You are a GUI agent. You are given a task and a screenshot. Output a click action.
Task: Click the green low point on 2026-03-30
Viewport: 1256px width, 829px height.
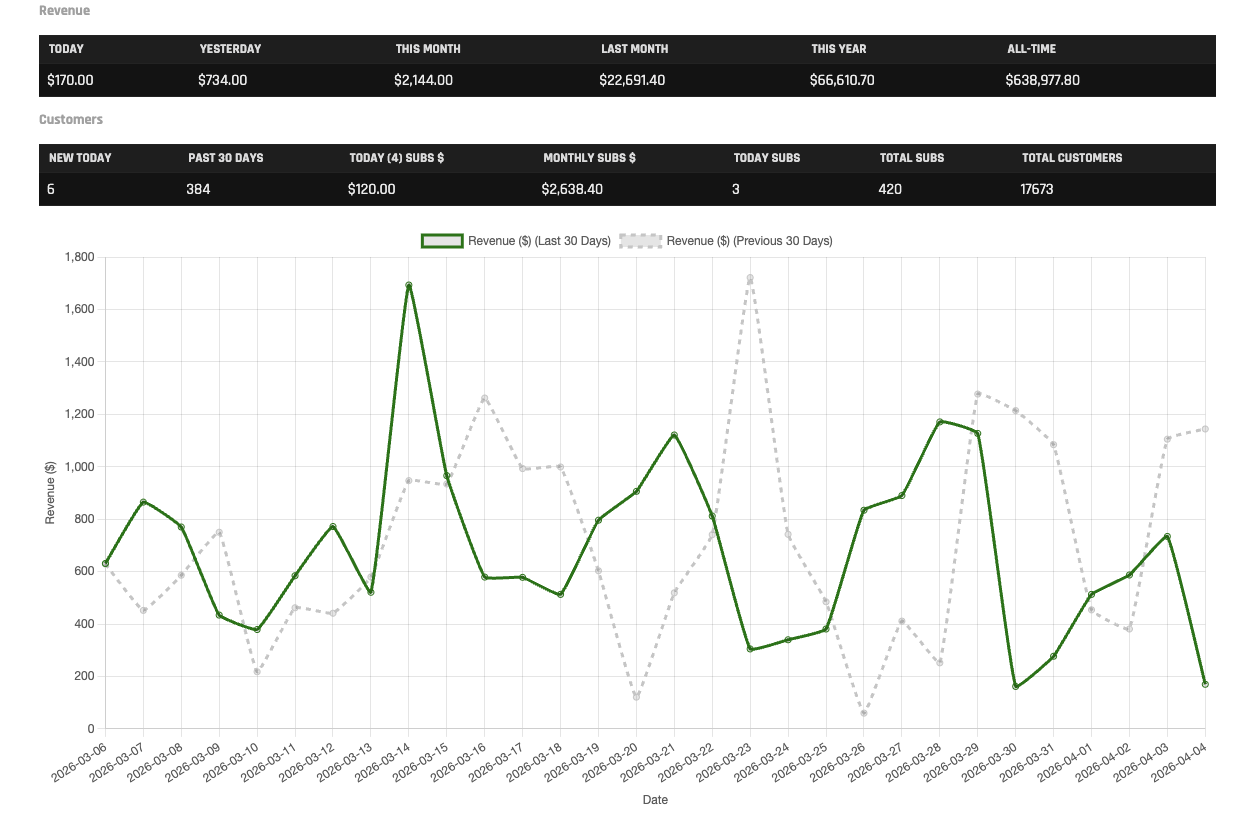pyautogui.click(x=1016, y=686)
